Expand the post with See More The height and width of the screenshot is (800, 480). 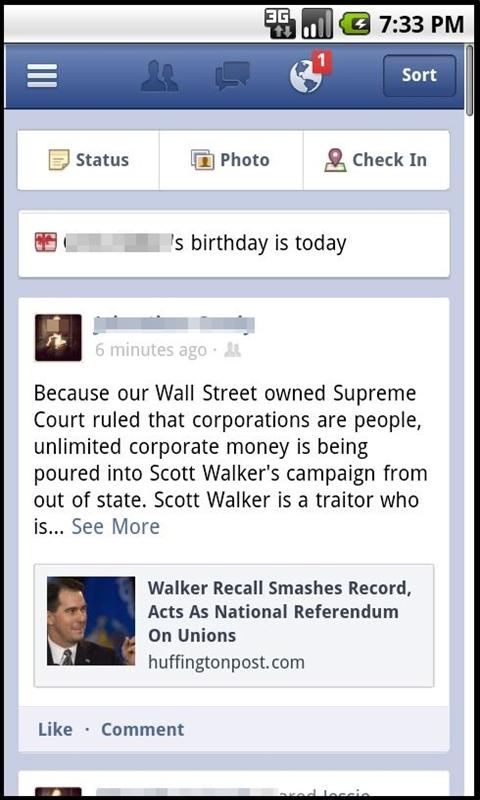pos(115,527)
